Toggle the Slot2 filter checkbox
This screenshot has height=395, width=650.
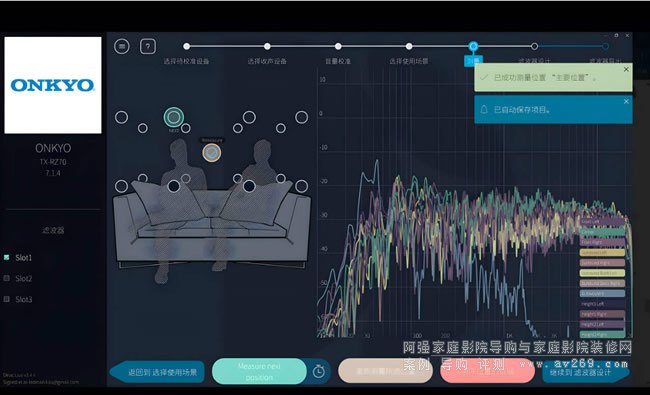click(x=7, y=278)
